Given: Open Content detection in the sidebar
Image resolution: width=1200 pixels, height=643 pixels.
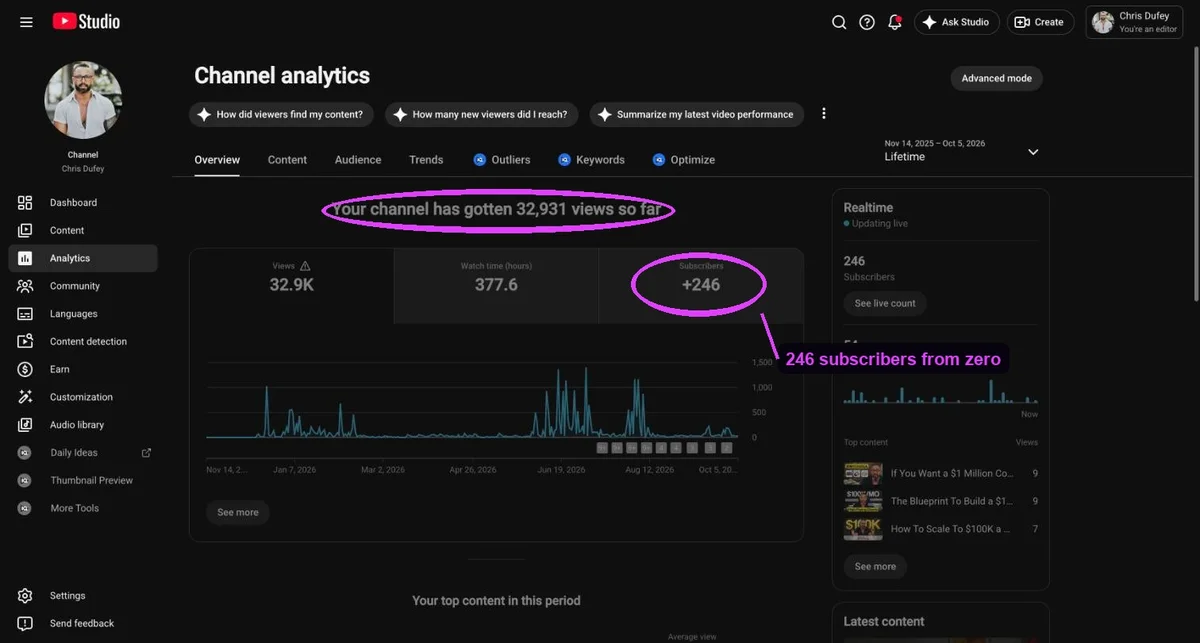Looking at the screenshot, I should pos(83,342).
